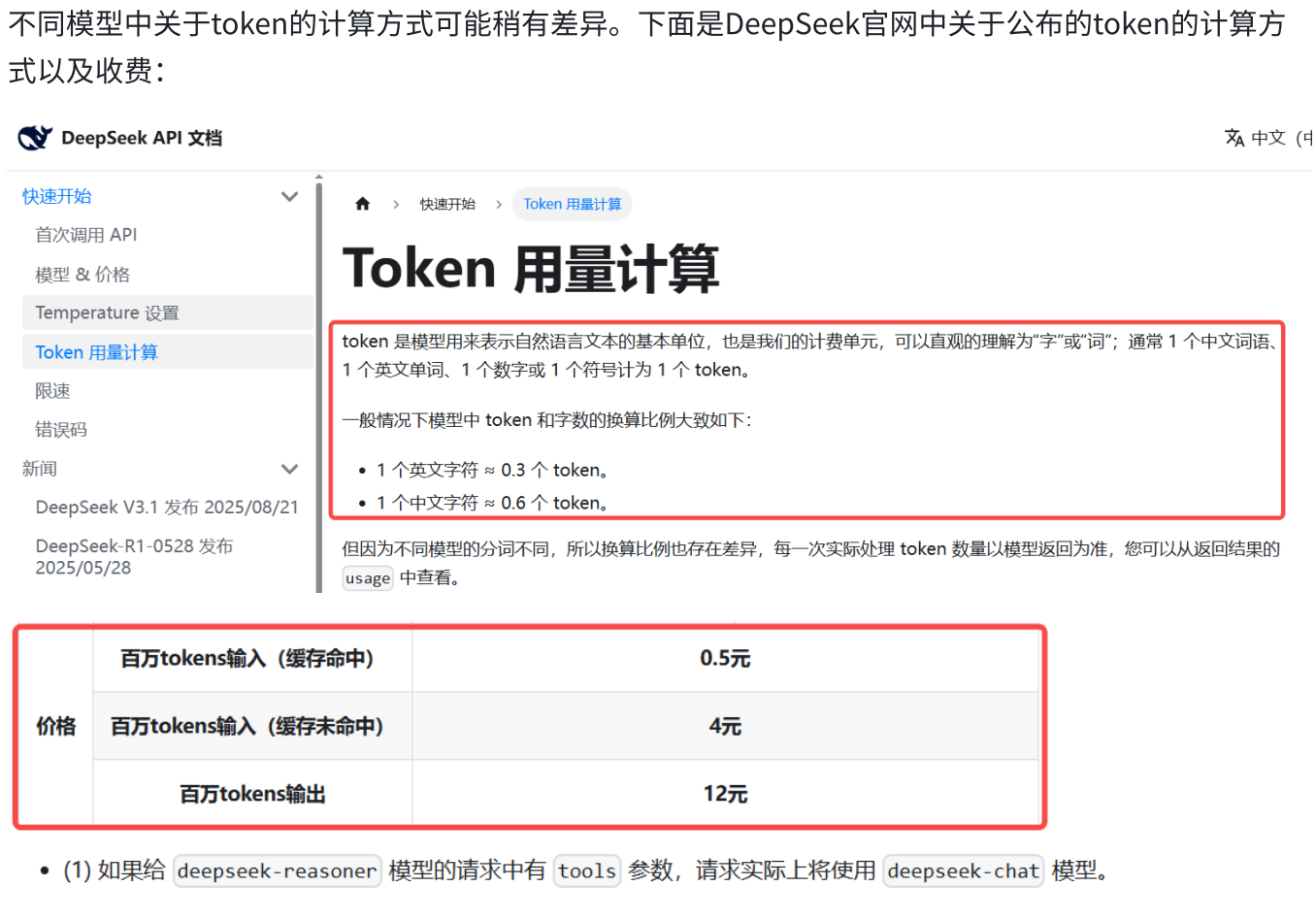Click the language translate icon
The image size is (1316, 920).
pos(1234,138)
